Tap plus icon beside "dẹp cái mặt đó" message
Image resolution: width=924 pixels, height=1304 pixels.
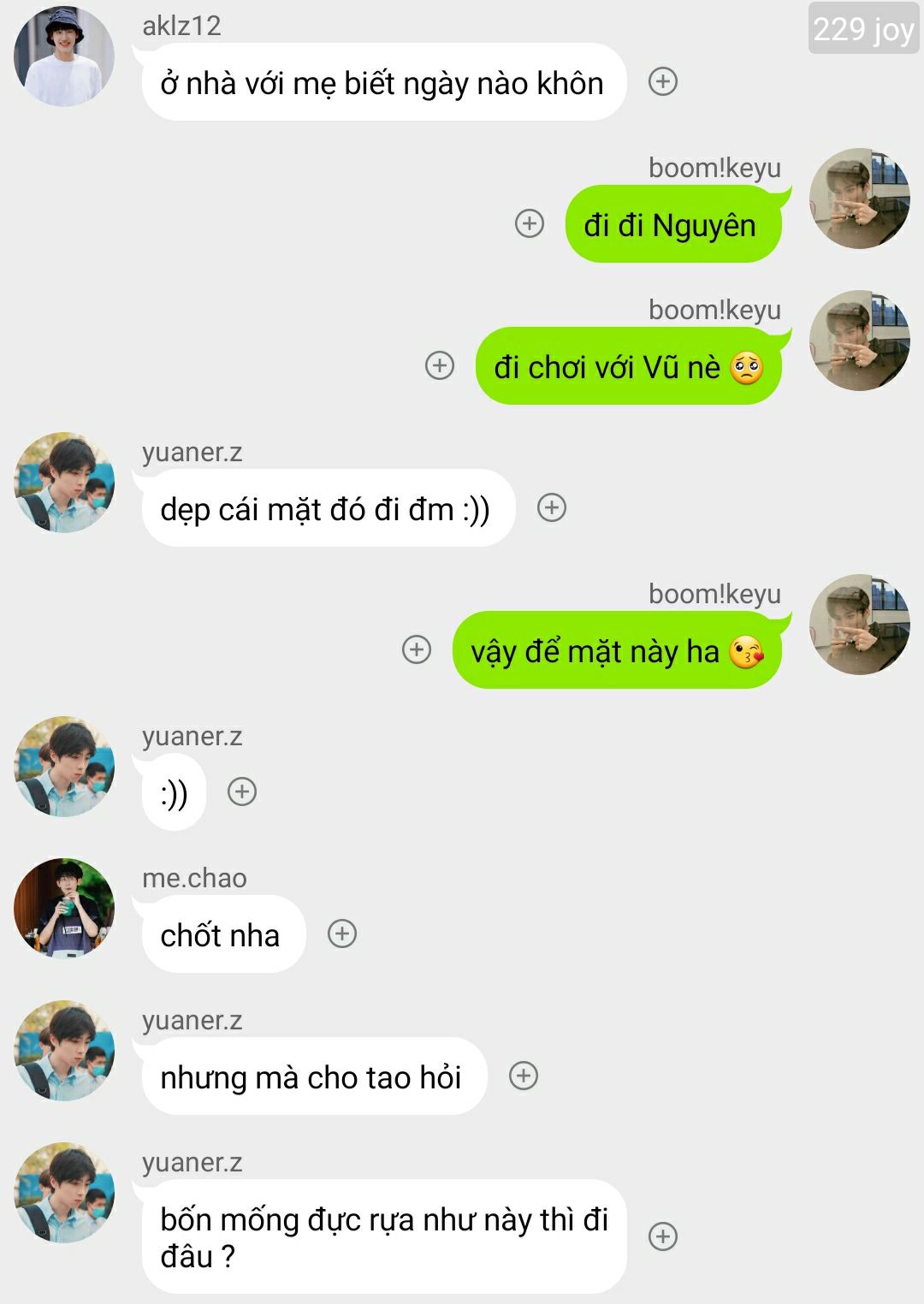552,507
